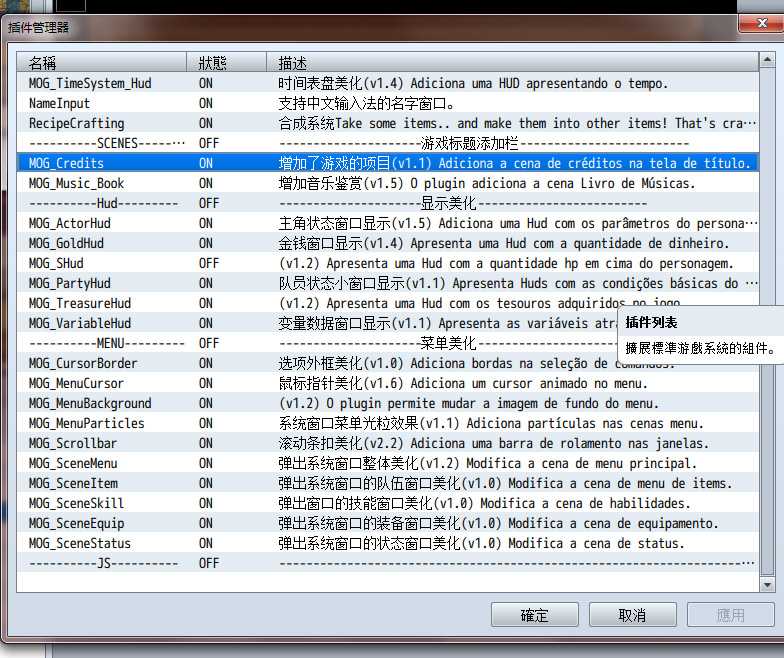Select the MOG_Music_Book plugin row
The height and width of the screenshot is (658, 784).
coord(388,183)
